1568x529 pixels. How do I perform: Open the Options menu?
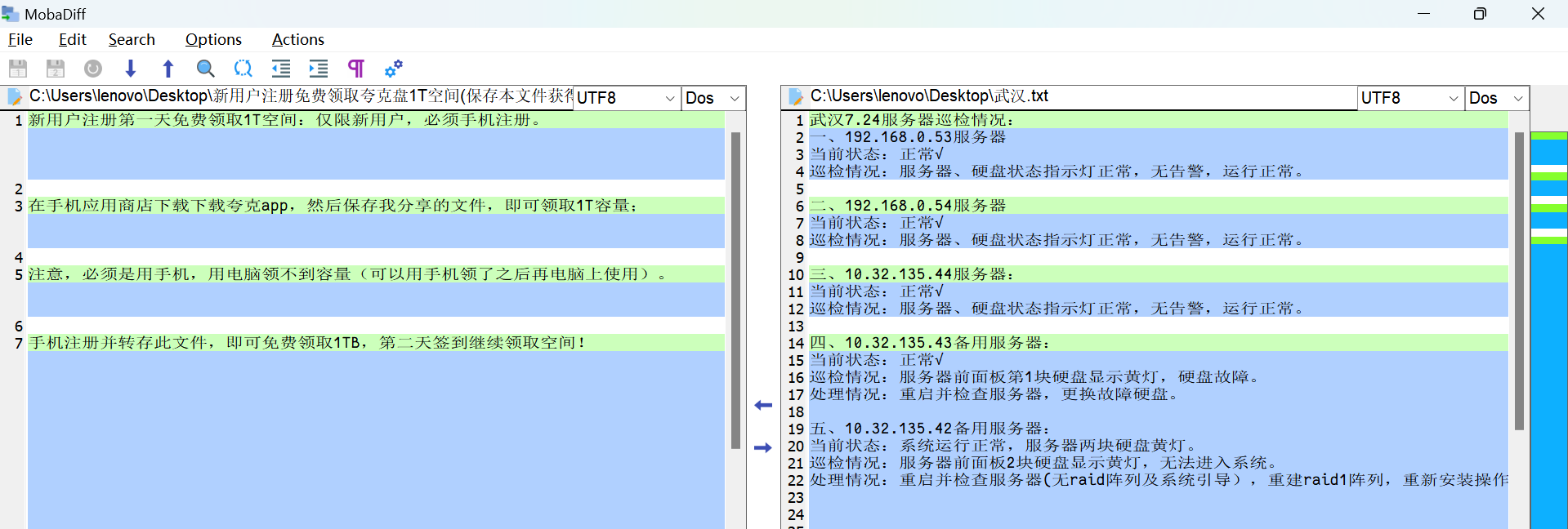click(213, 39)
